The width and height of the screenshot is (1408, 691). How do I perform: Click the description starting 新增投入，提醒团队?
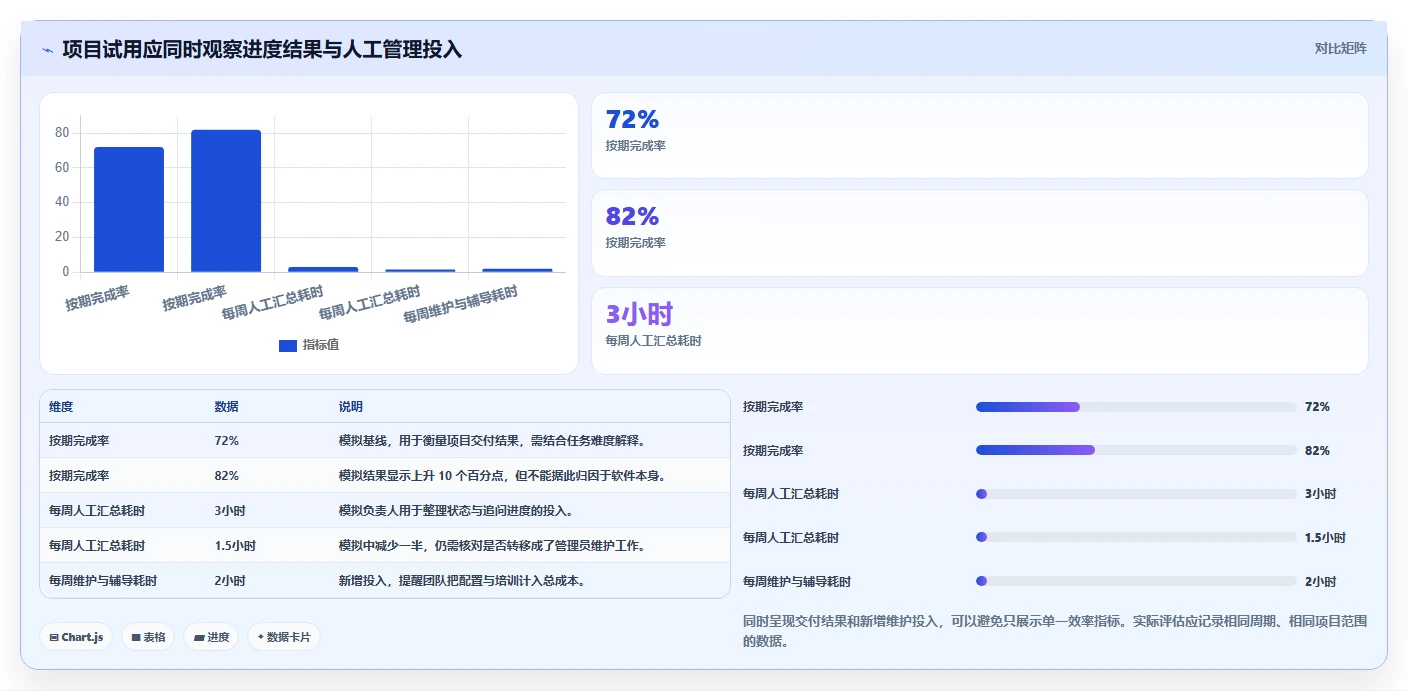tap(462, 580)
